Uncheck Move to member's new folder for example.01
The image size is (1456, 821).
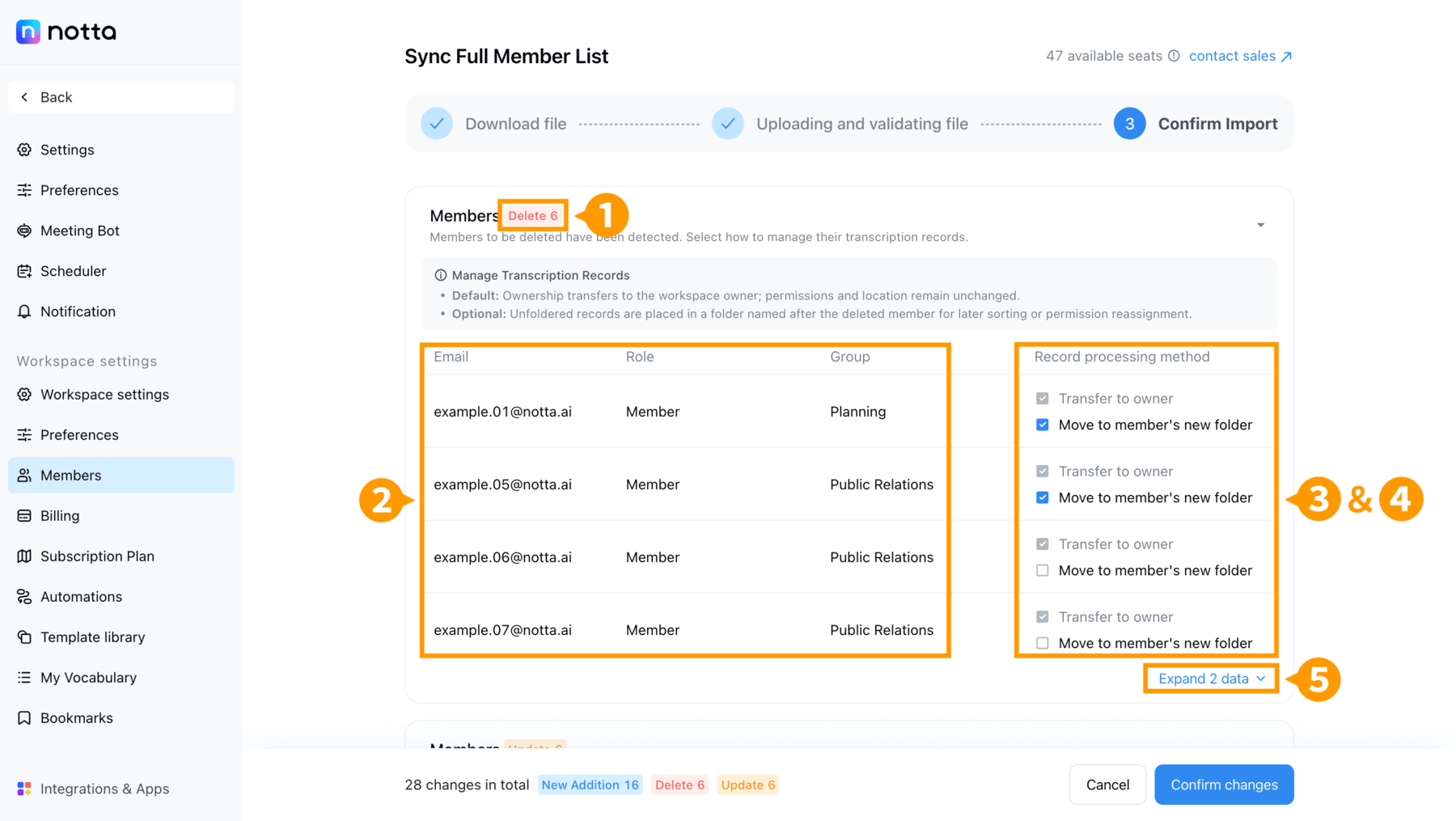pos(1043,425)
